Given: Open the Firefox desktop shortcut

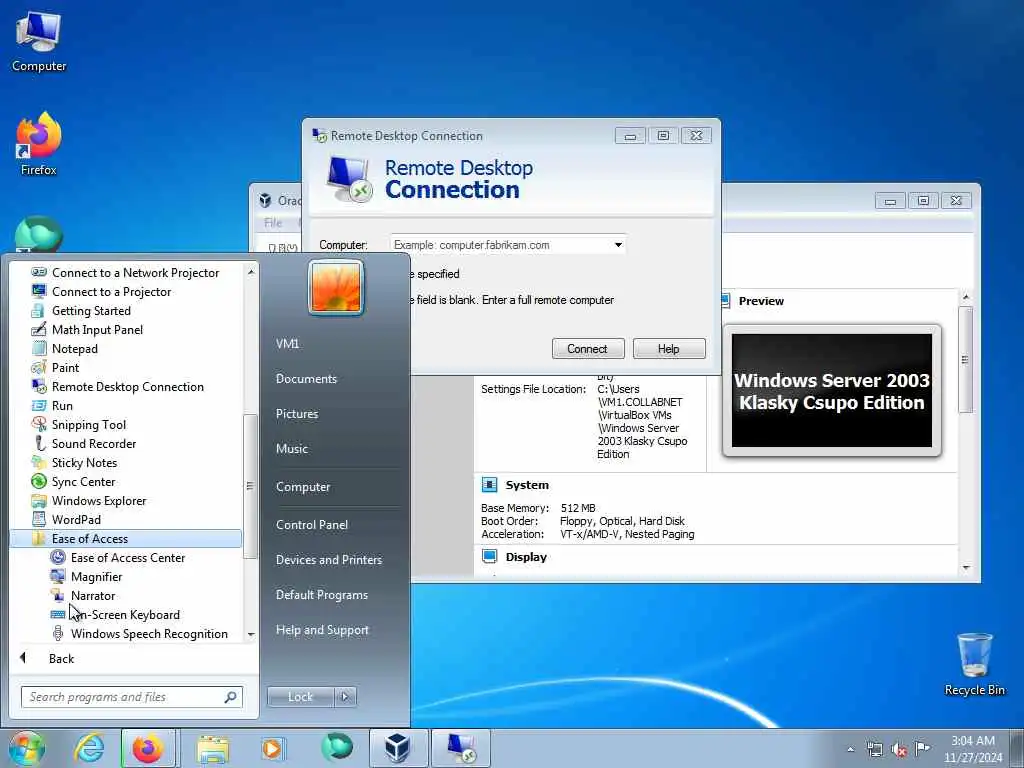Looking at the screenshot, I should 39,144.
